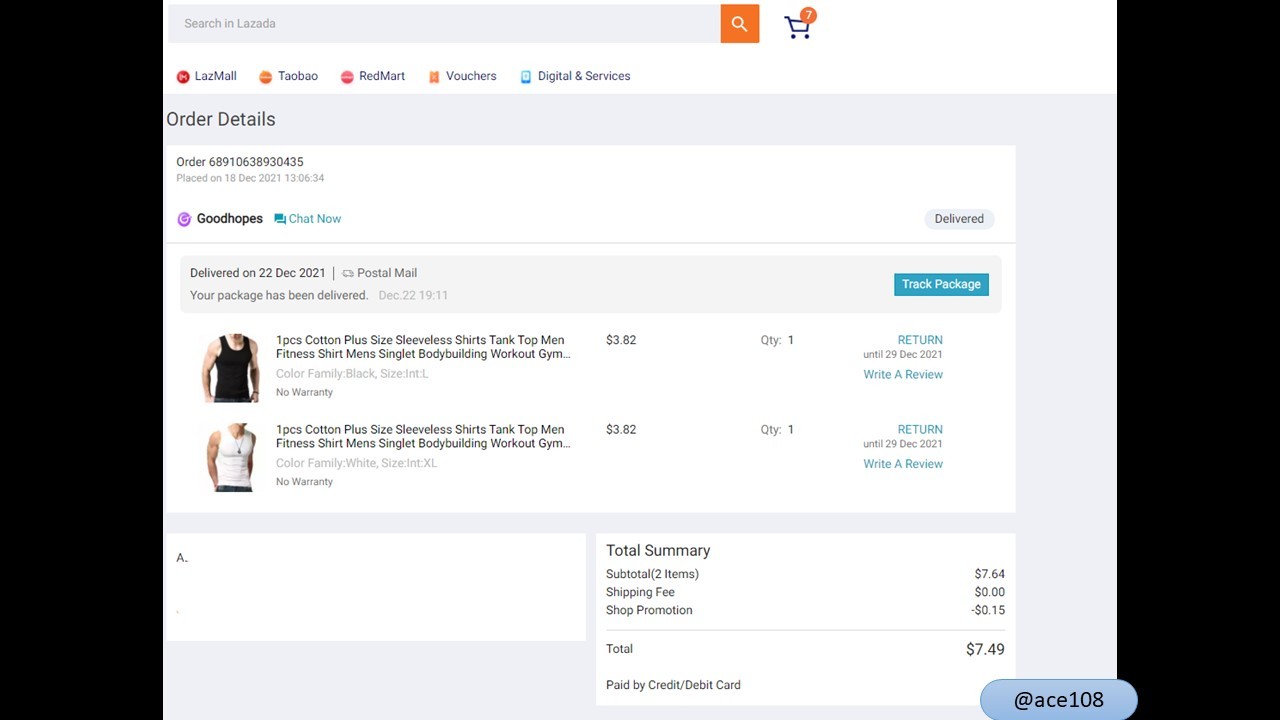This screenshot has width=1280, height=720.
Task: Click the Total Summary heading
Action: click(x=658, y=550)
